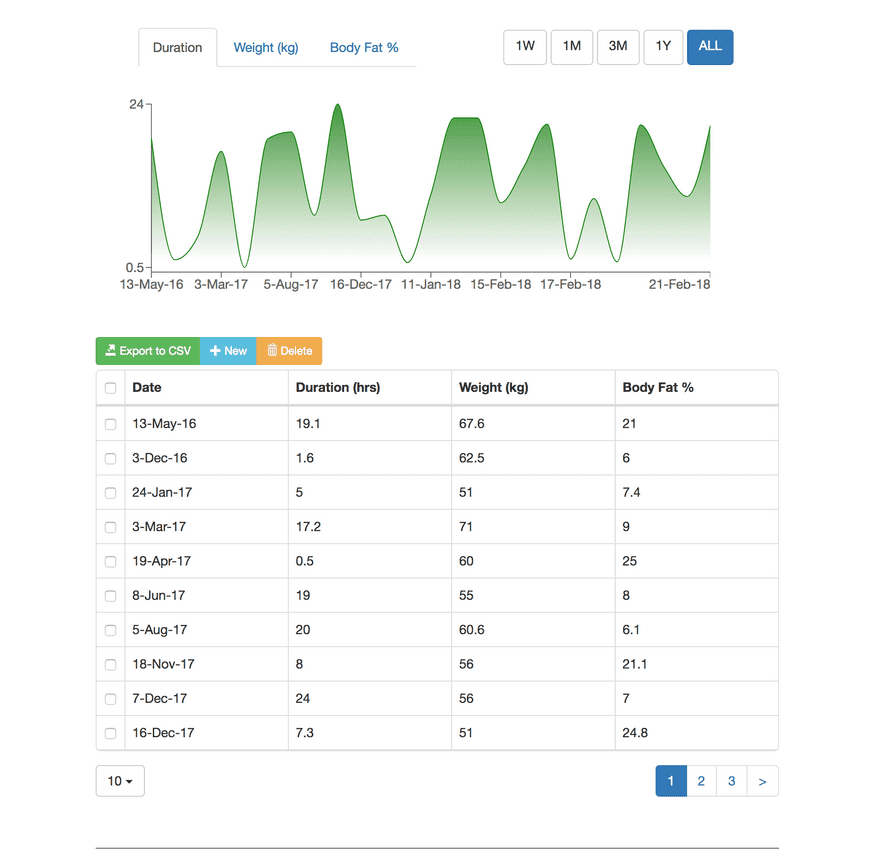870x866 pixels.
Task: Set time range to 1W
Action: point(525,47)
